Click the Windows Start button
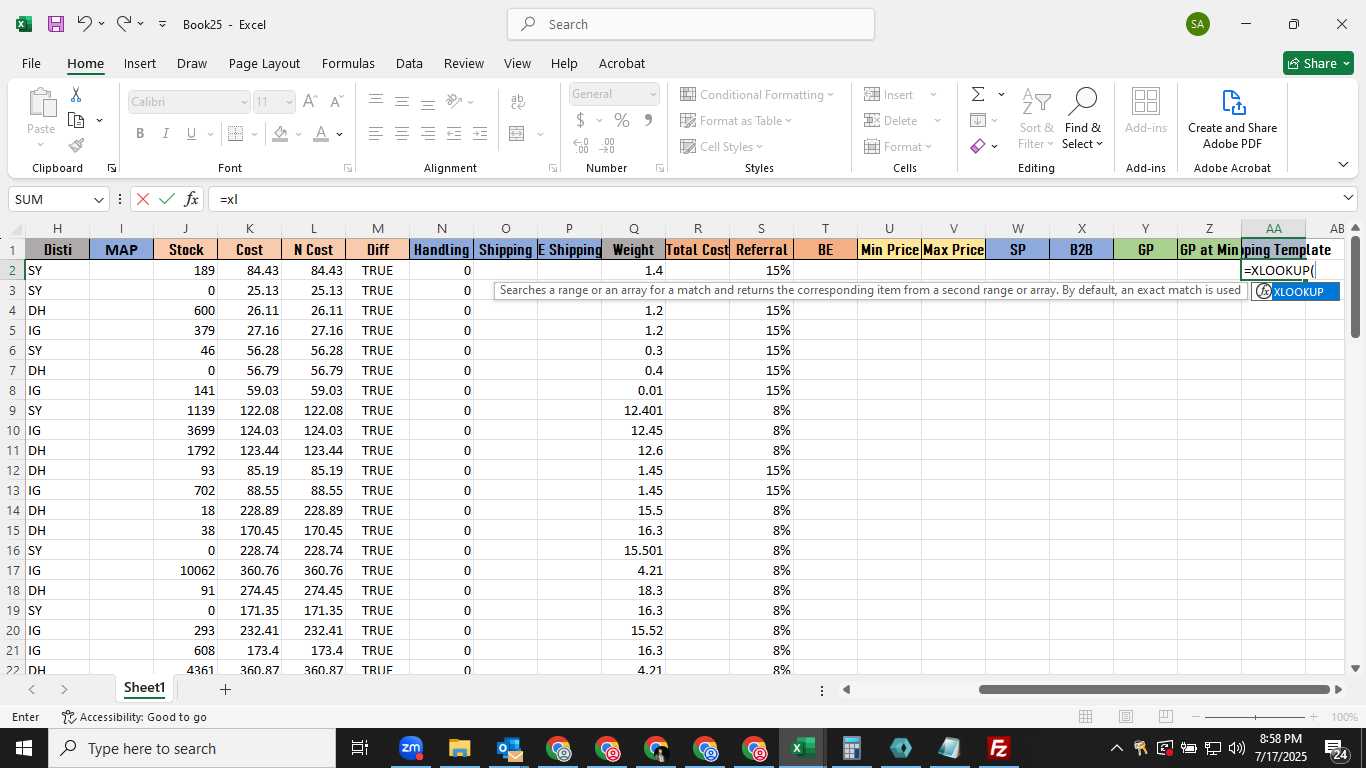The image size is (1366, 768). pyautogui.click(x=23, y=748)
